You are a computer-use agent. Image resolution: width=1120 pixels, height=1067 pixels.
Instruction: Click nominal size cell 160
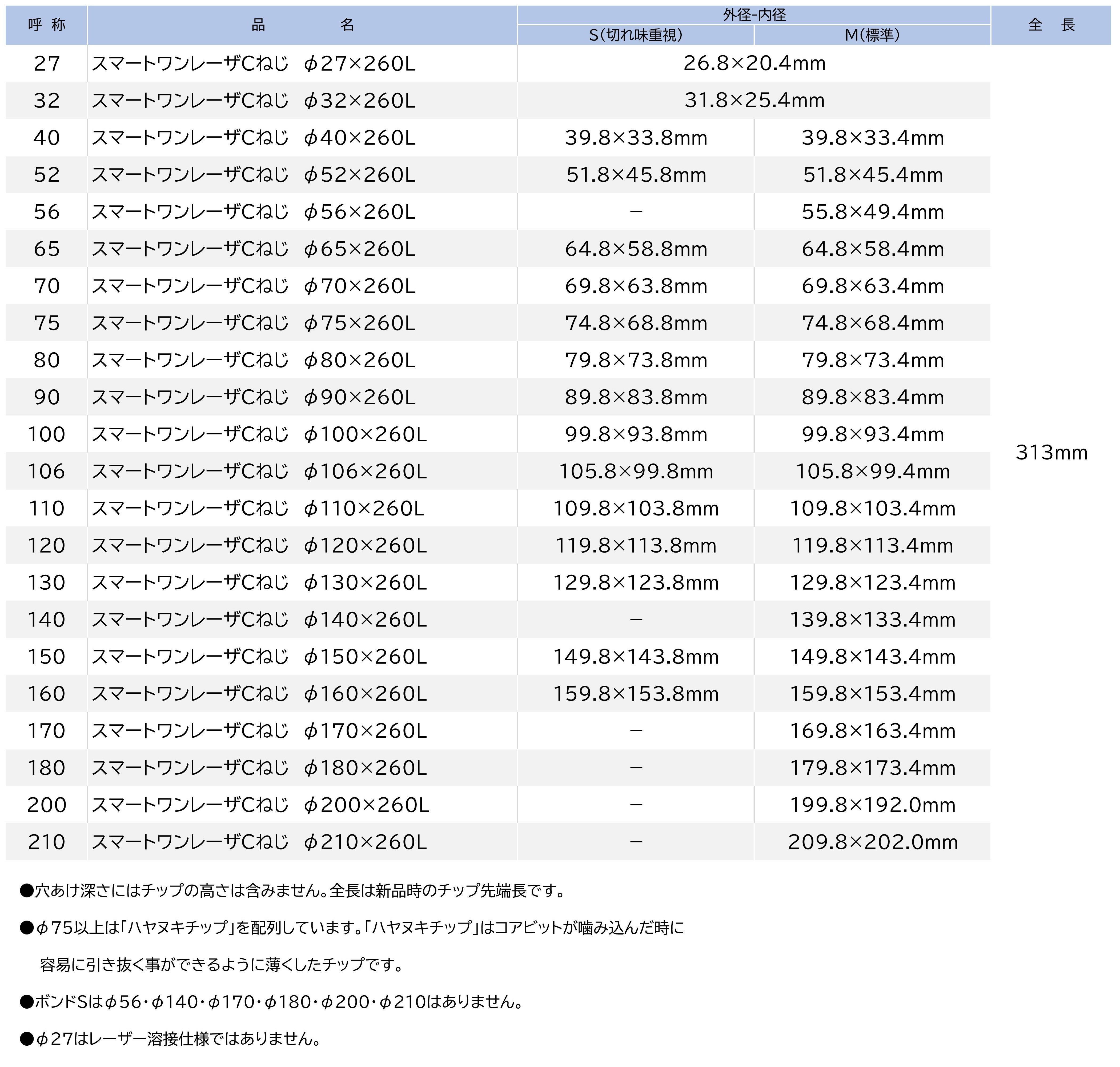coord(47,693)
